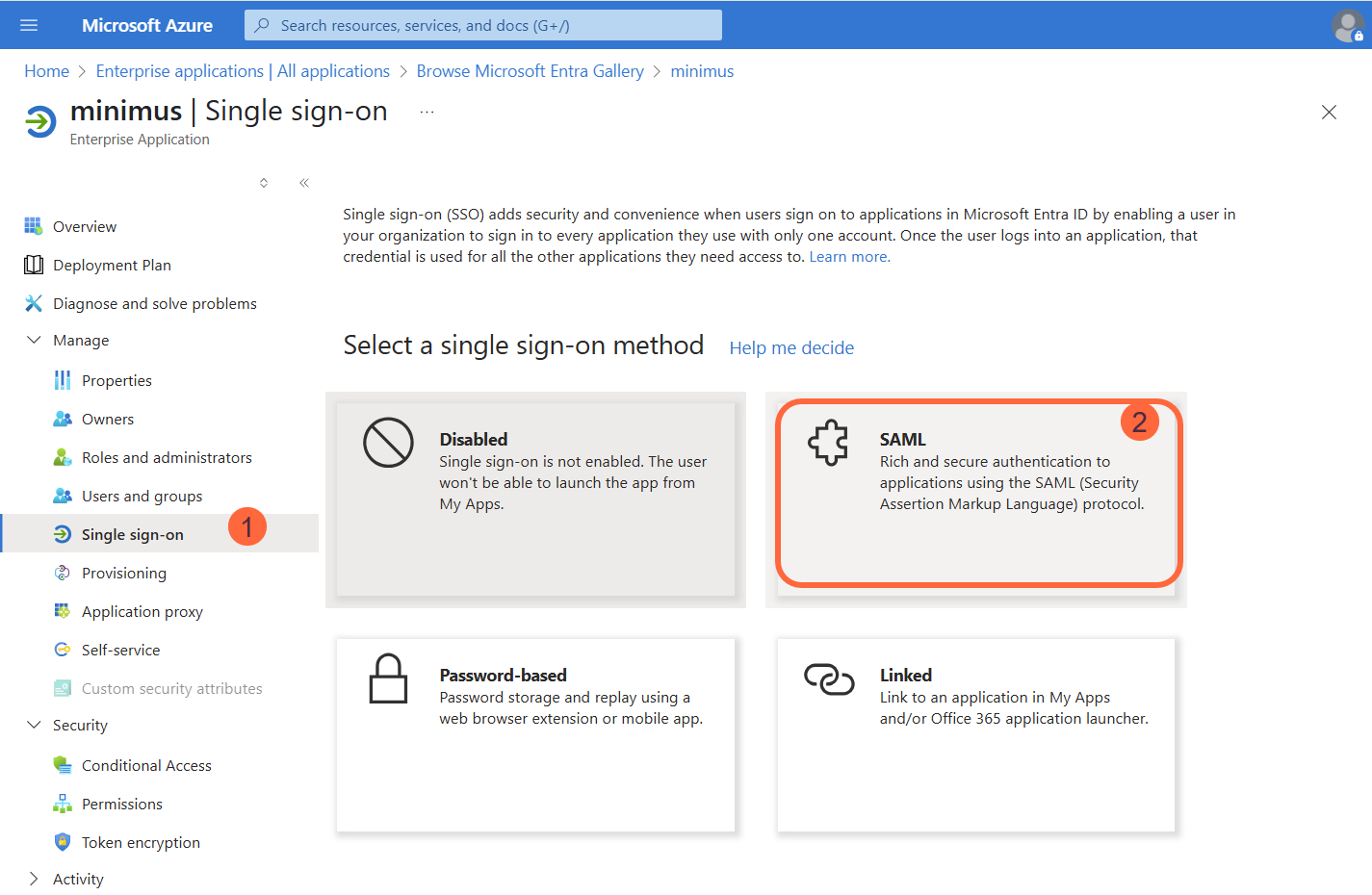Open Users and groups page
This screenshot has height=895, width=1372.
pyautogui.click(x=142, y=496)
